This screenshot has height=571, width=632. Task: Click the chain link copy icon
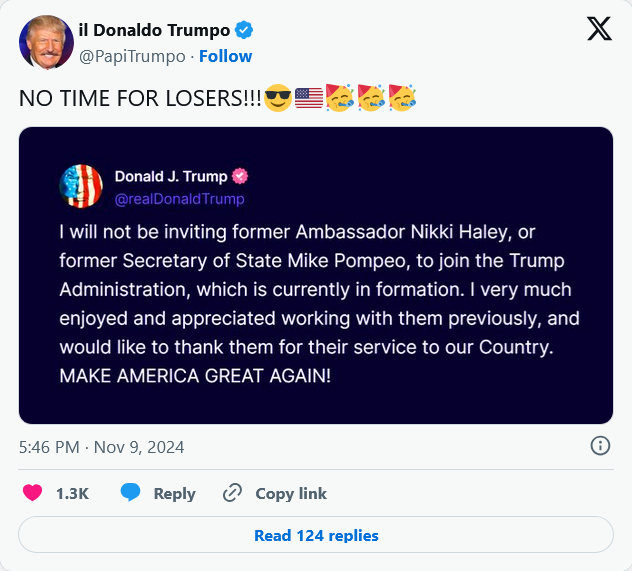click(x=232, y=493)
